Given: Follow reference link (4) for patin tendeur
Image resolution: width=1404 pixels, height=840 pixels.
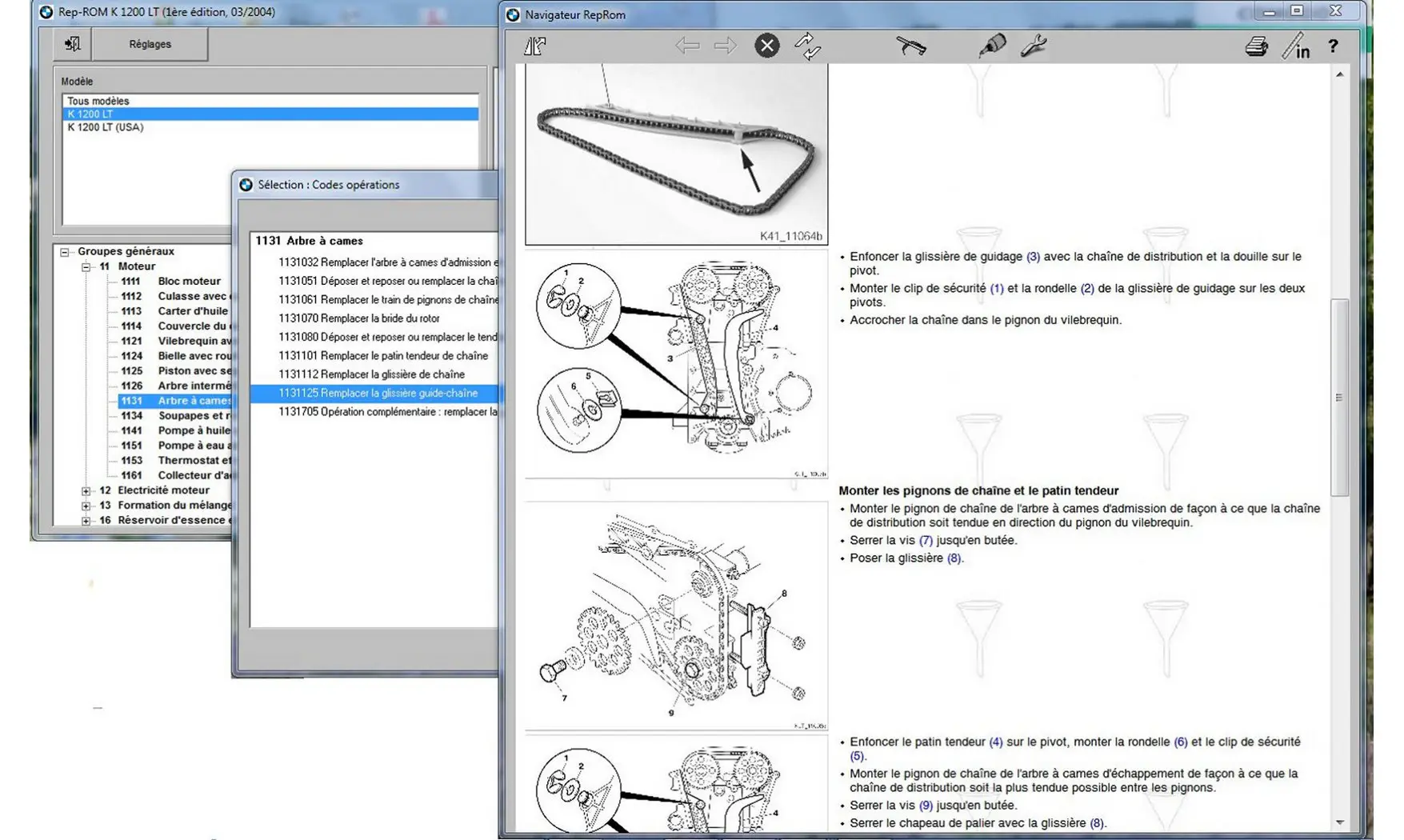Looking at the screenshot, I should click(995, 742).
